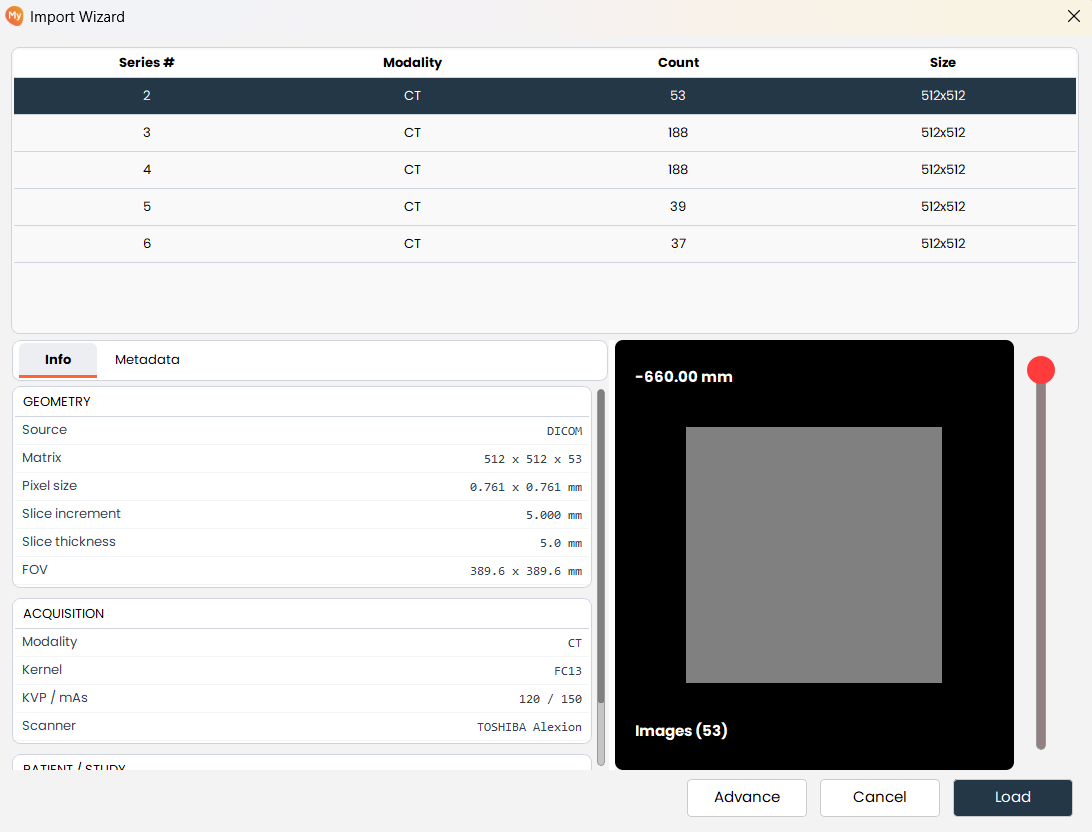
Task: Close the Import Wizard dialog
Action: (1073, 16)
